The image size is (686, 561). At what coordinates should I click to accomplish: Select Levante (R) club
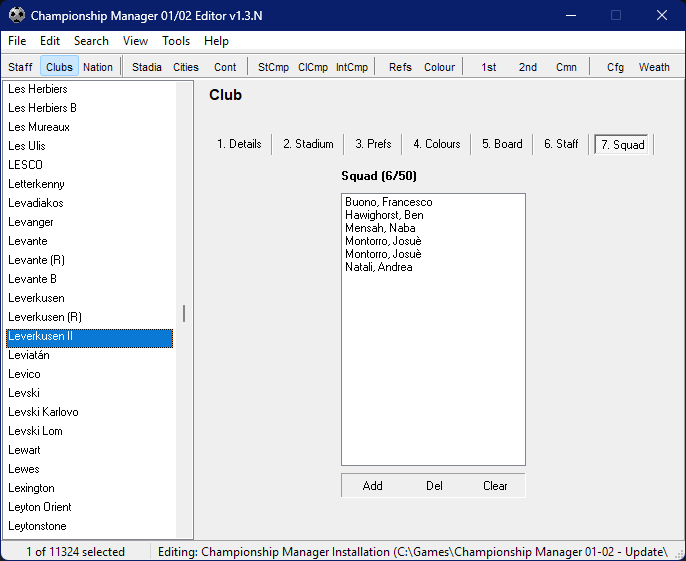[89, 260]
